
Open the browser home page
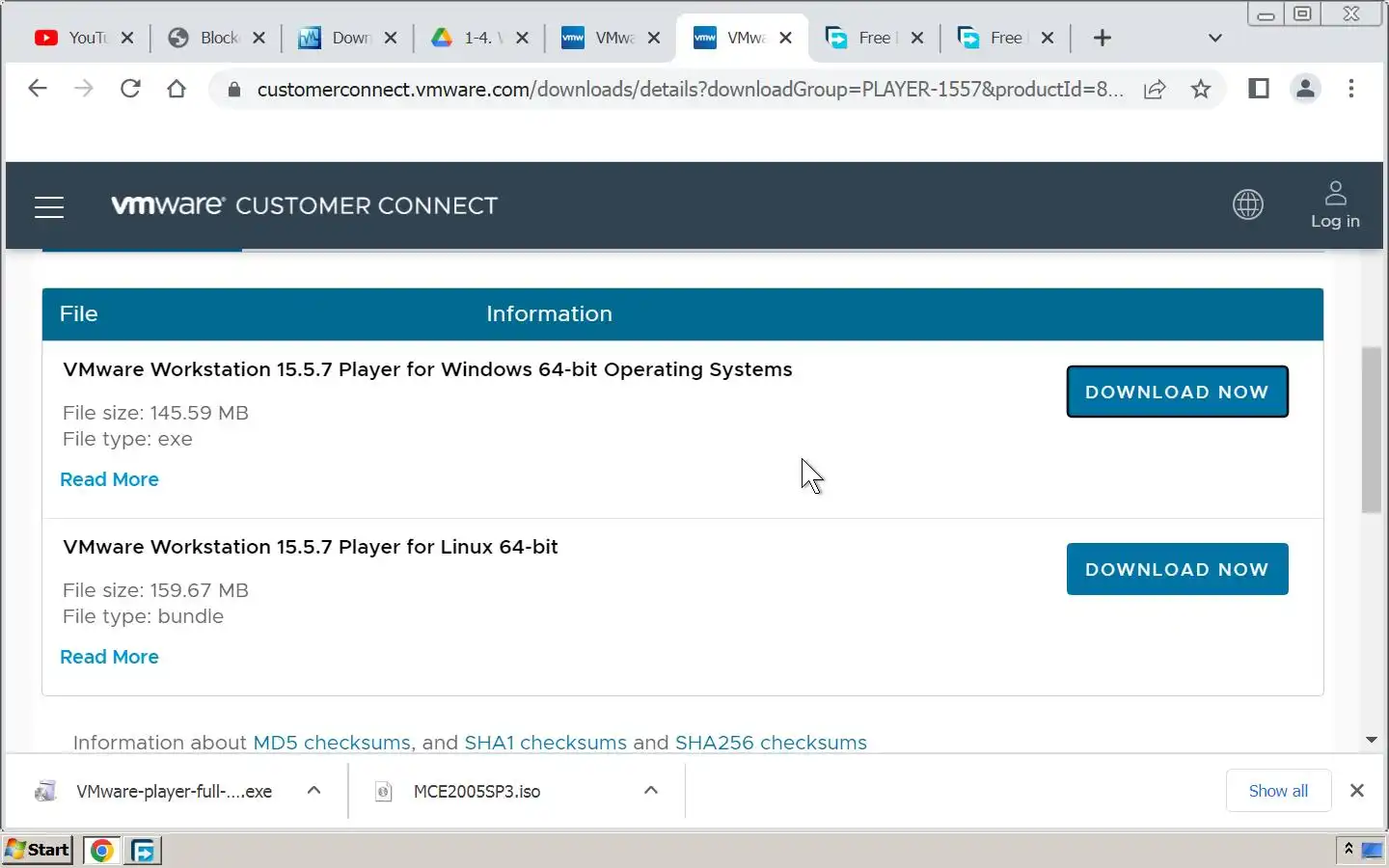click(x=177, y=89)
